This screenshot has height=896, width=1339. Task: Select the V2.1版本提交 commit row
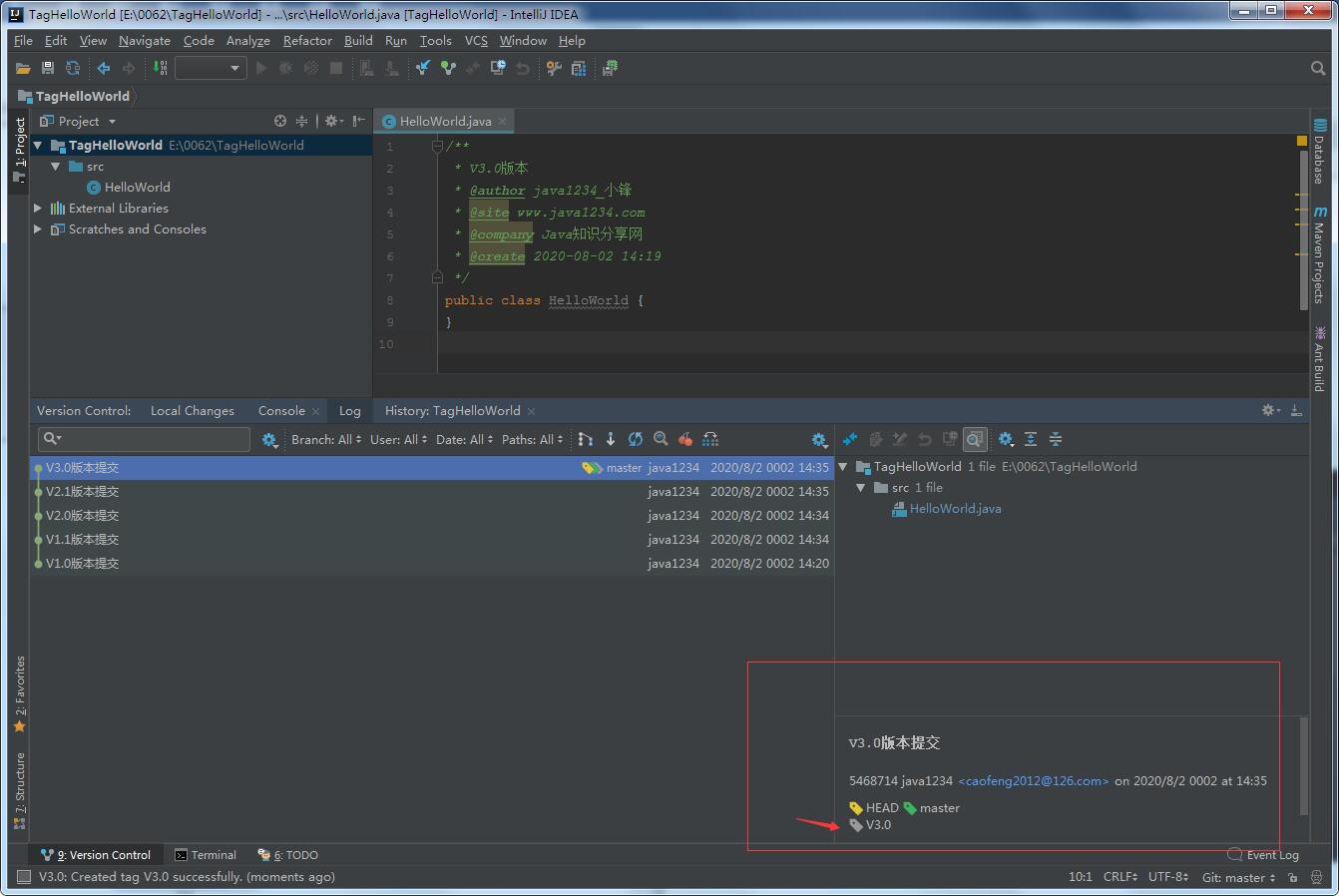[x=432, y=491]
